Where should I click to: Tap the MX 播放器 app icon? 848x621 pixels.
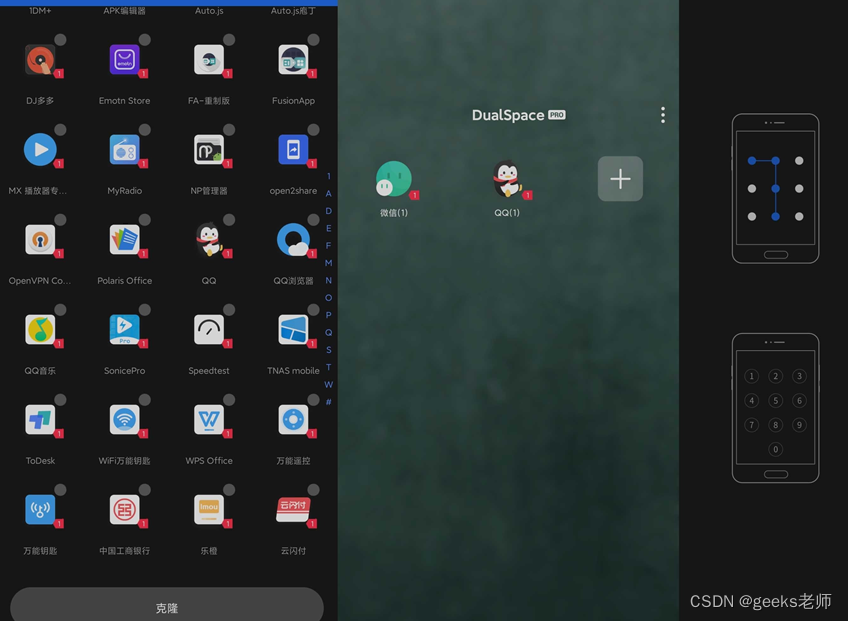pos(40,149)
